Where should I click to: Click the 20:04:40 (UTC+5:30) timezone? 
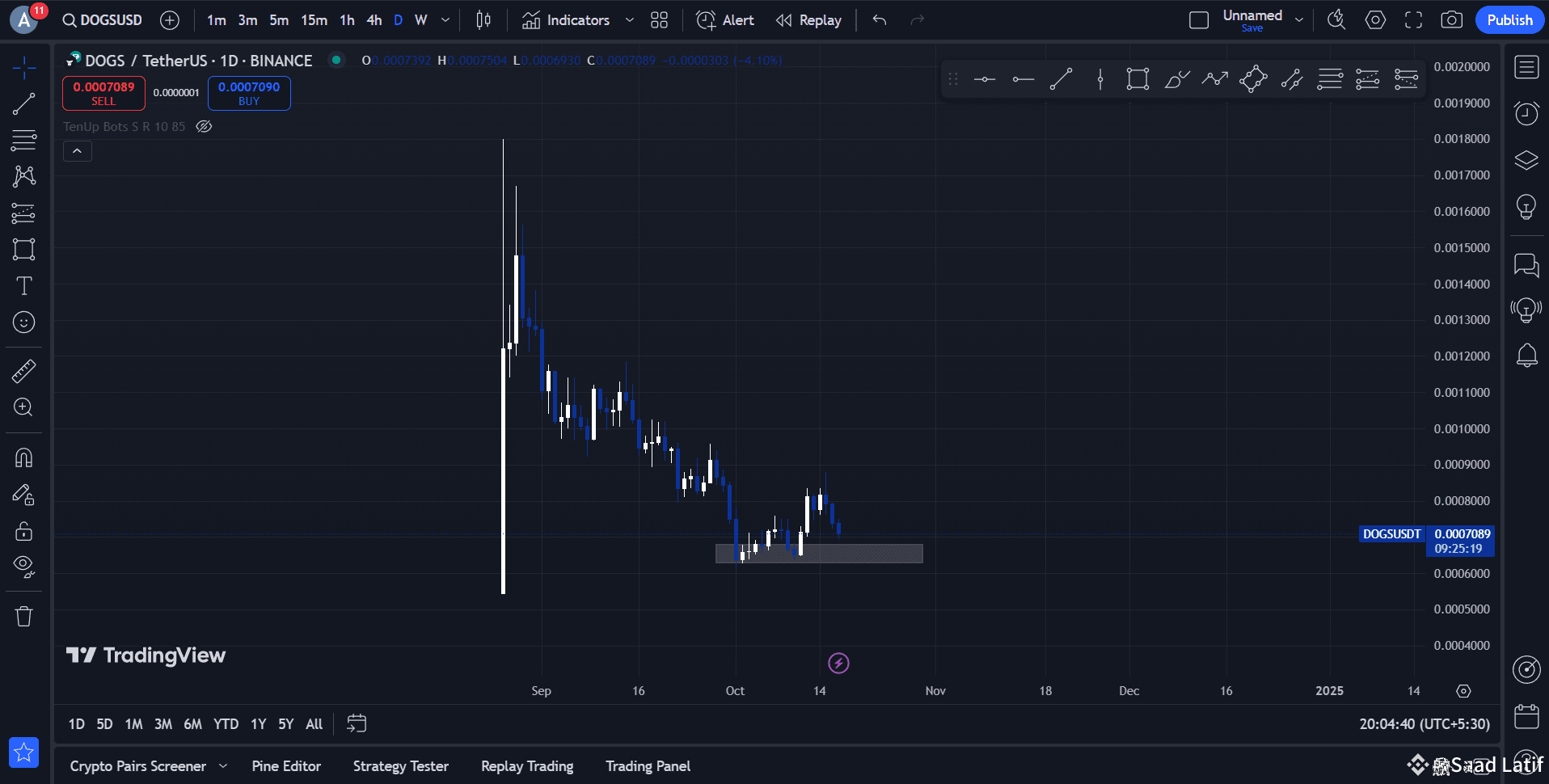[1424, 724]
